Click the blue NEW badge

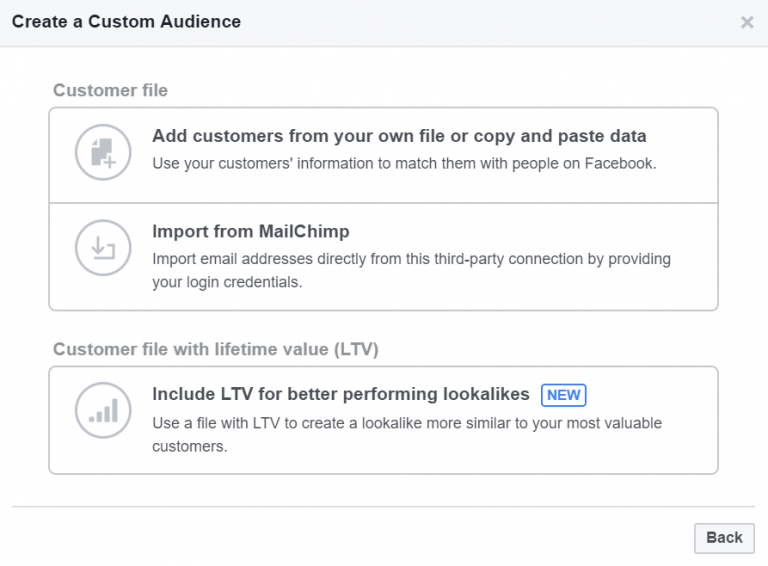point(563,395)
